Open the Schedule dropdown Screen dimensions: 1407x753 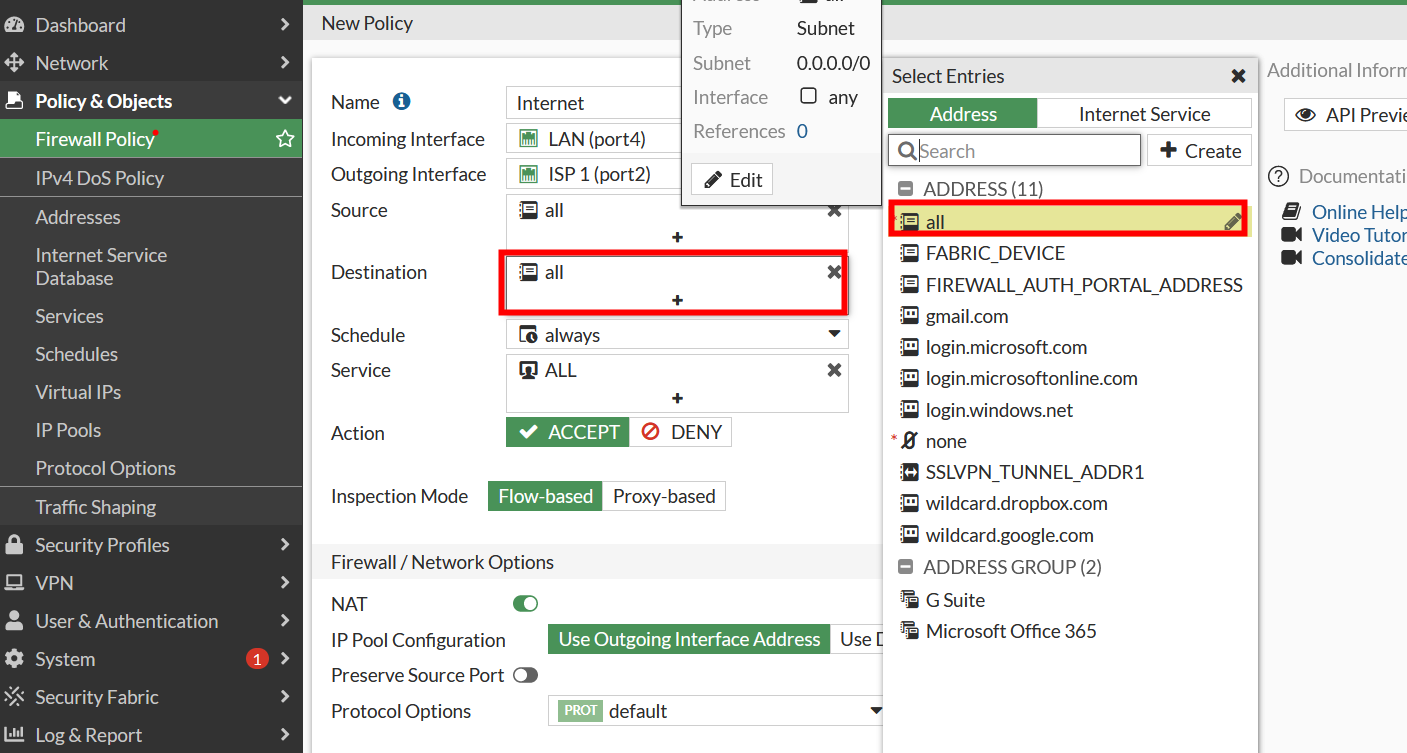[833, 335]
